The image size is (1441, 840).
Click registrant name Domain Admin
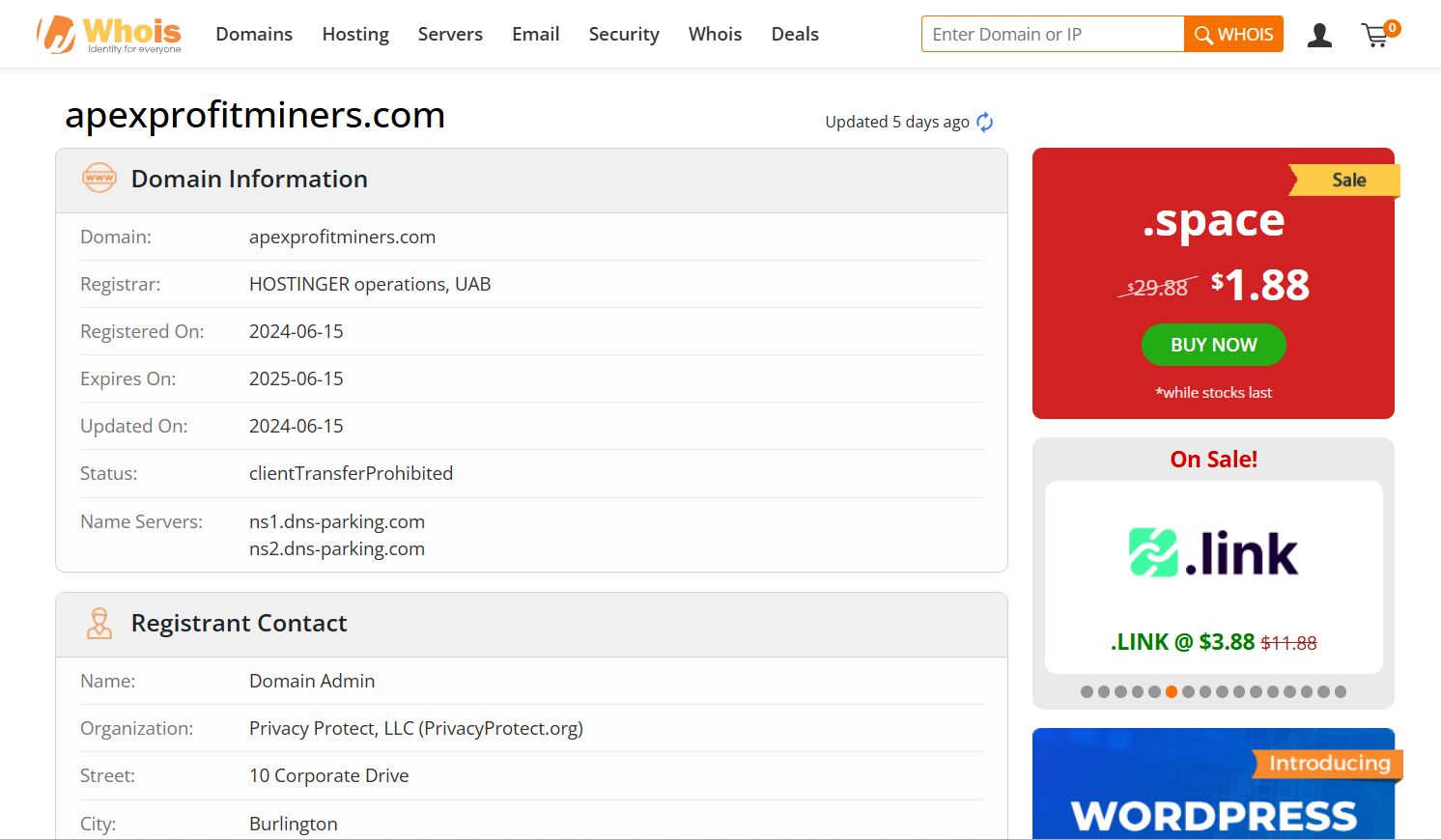(x=312, y=681)
